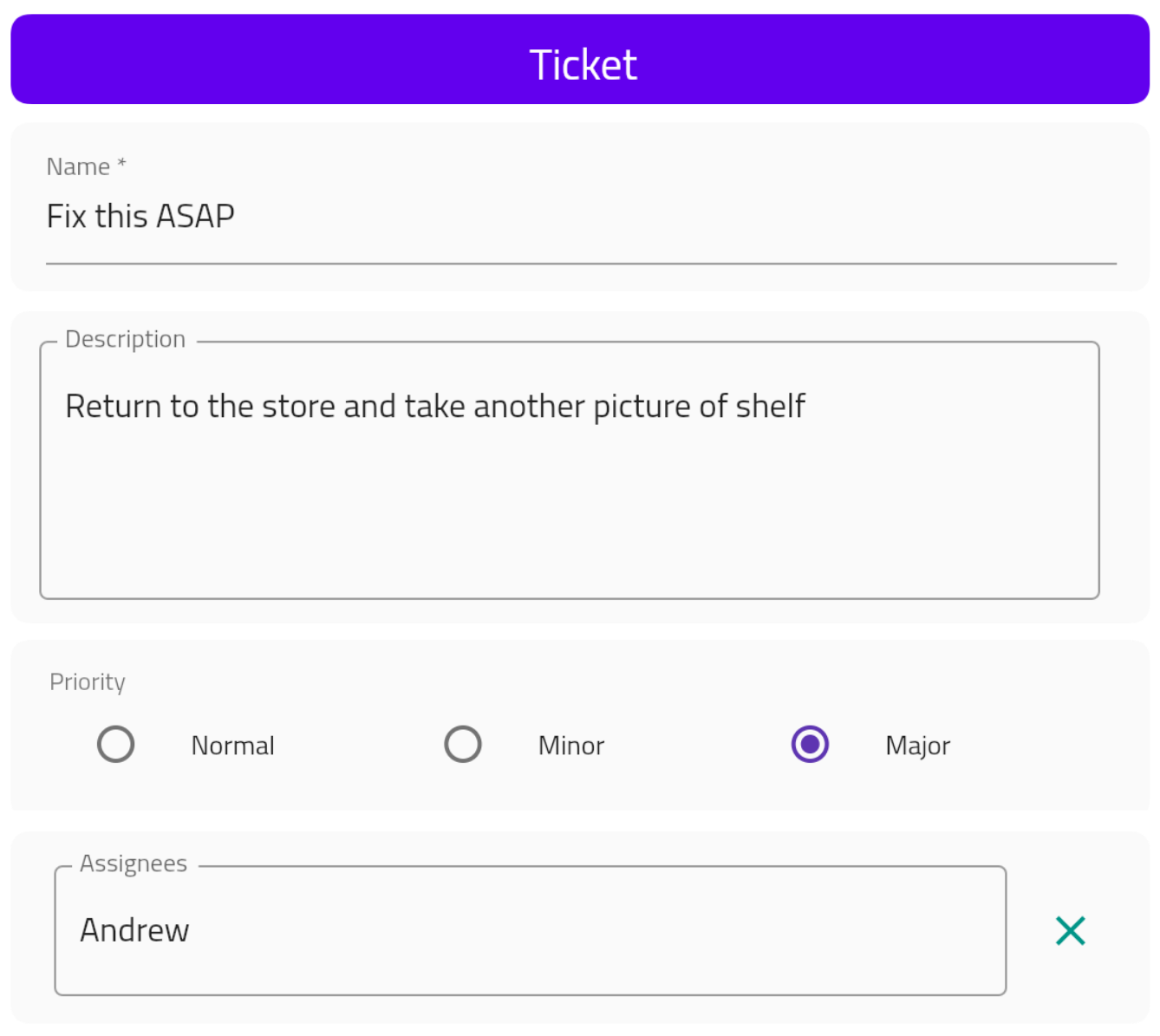Click the "Priority" section label

(88, 681)
